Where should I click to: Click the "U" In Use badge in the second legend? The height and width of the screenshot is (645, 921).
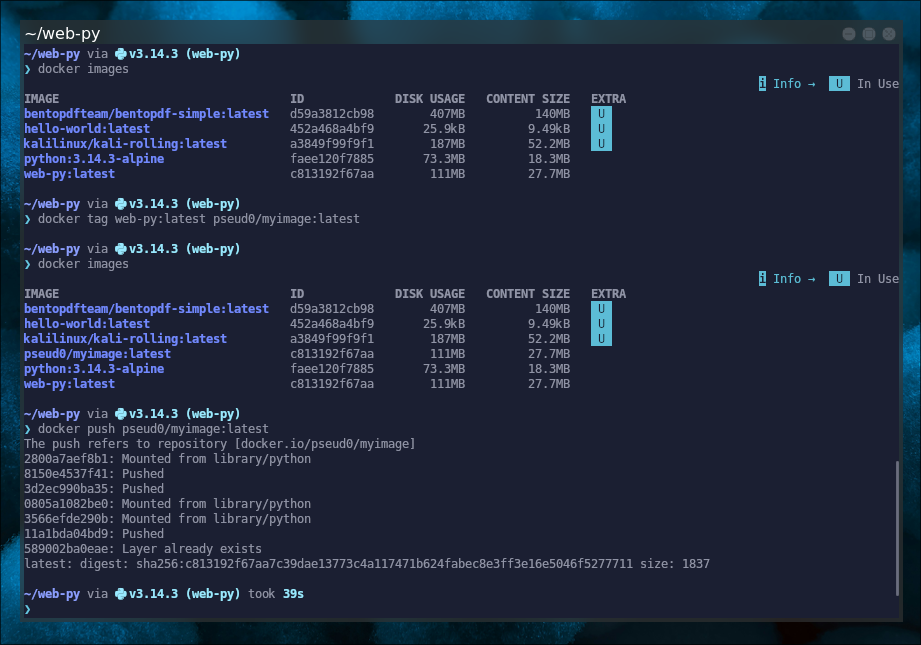839,279
